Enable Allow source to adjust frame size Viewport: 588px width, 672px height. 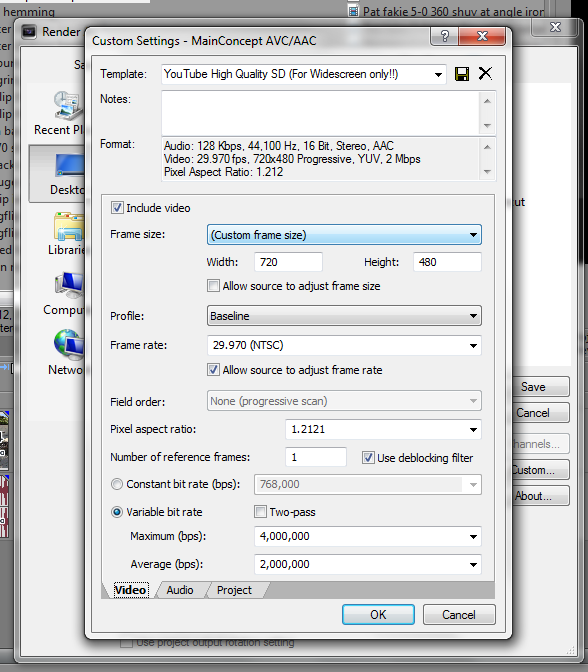coord(213,286)
